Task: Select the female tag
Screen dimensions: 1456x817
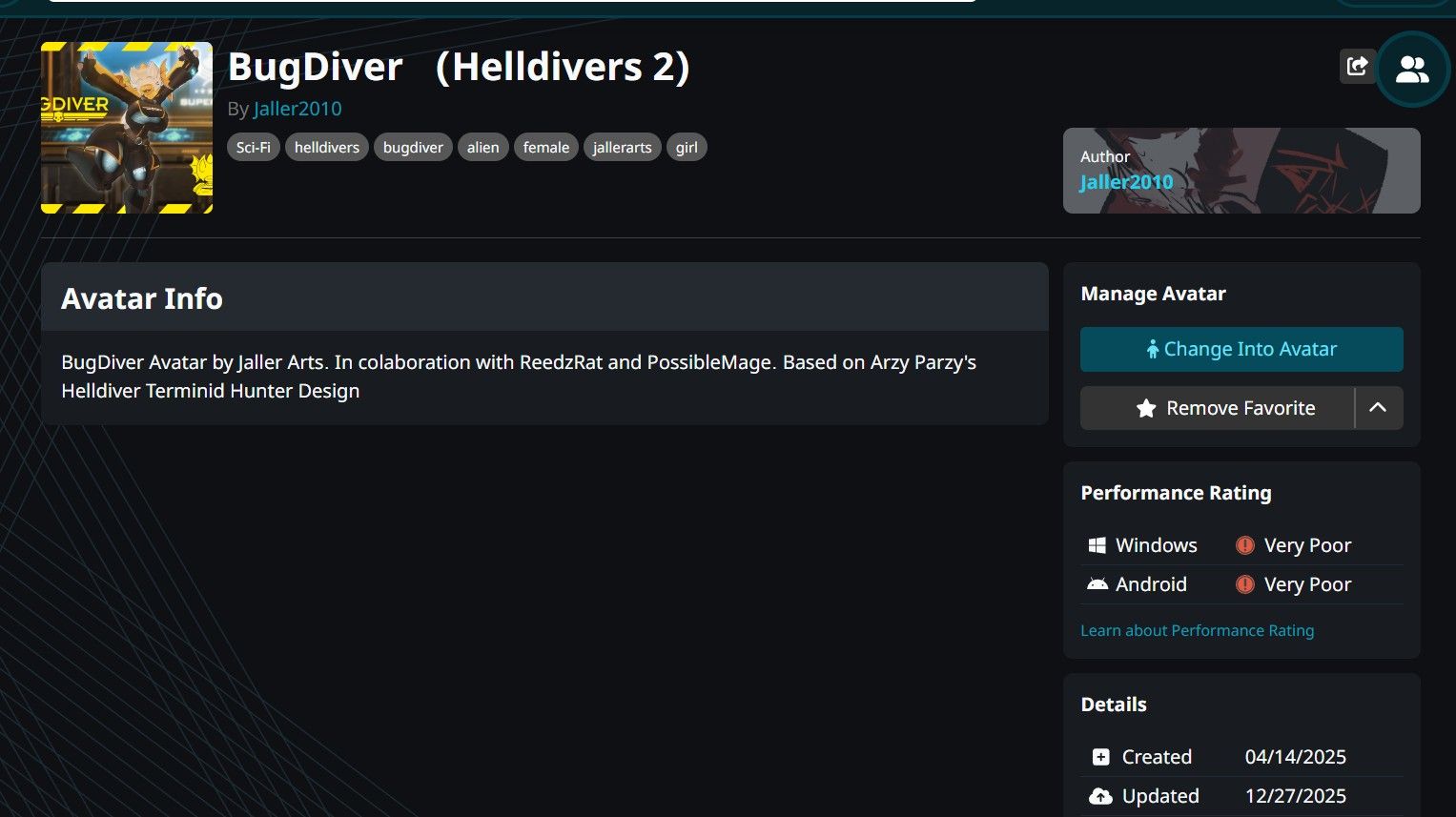Action: [x=546, y=148]
